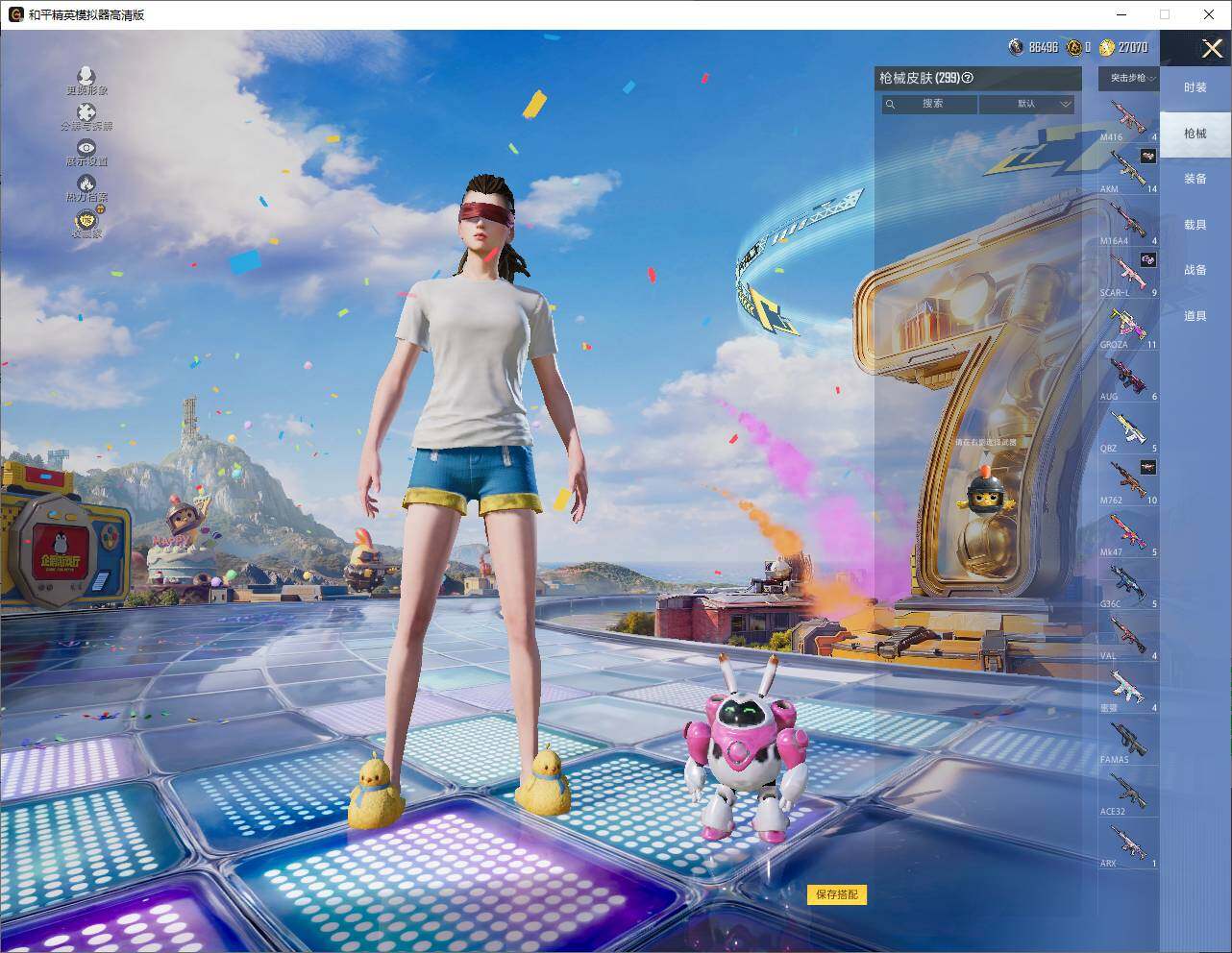The image size is (1232, 953).
Task: Expand the 突击步枪 weapon category dropdown
Action: pyautogui.click(x=1128, y=78)
